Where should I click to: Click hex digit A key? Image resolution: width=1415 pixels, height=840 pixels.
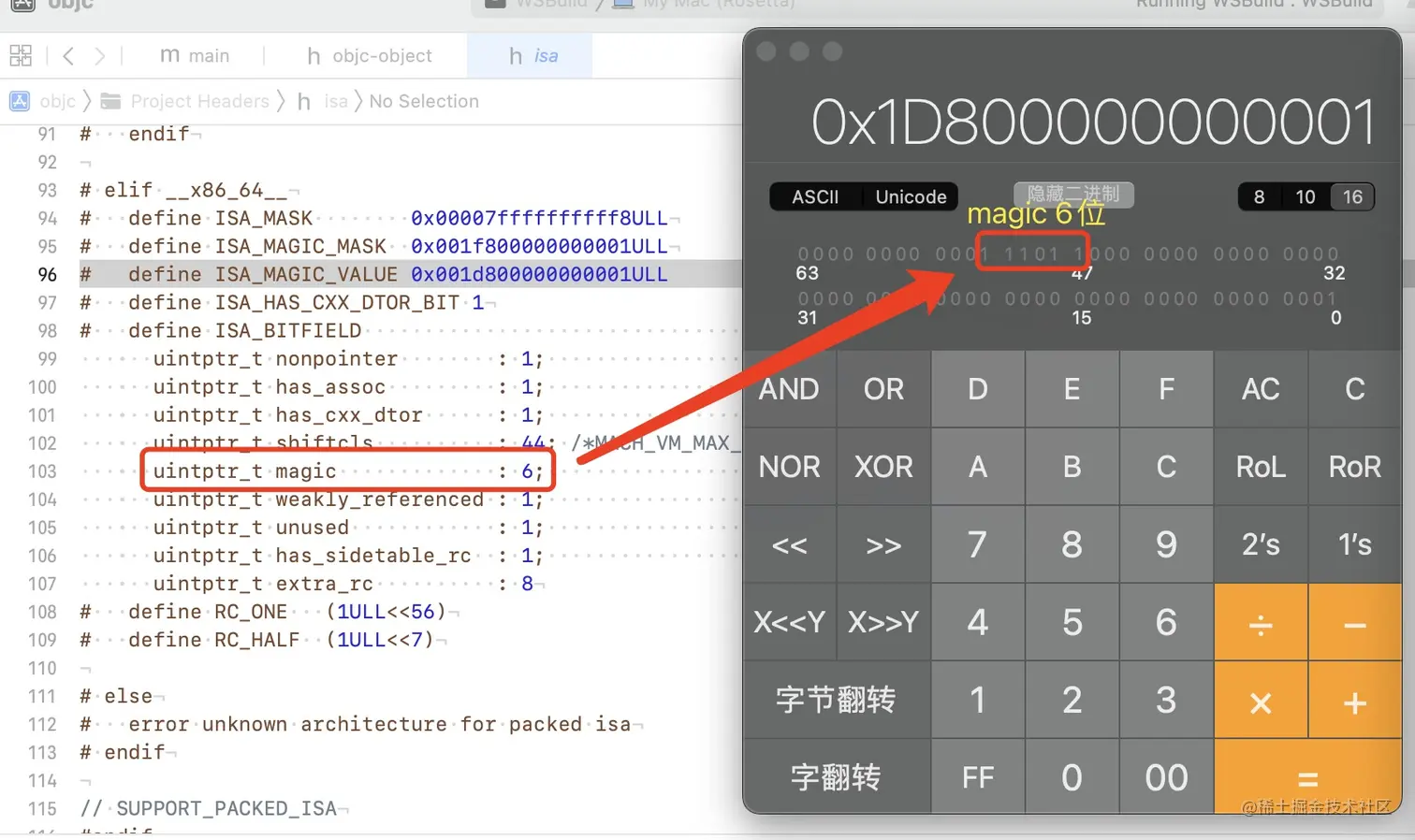(x=978, y=467)
